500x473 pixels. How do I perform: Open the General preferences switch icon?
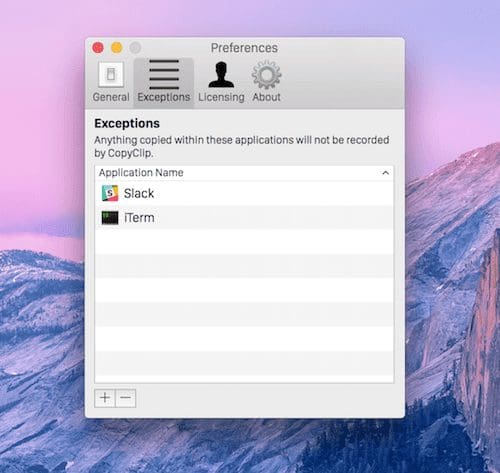pos(111,74)
